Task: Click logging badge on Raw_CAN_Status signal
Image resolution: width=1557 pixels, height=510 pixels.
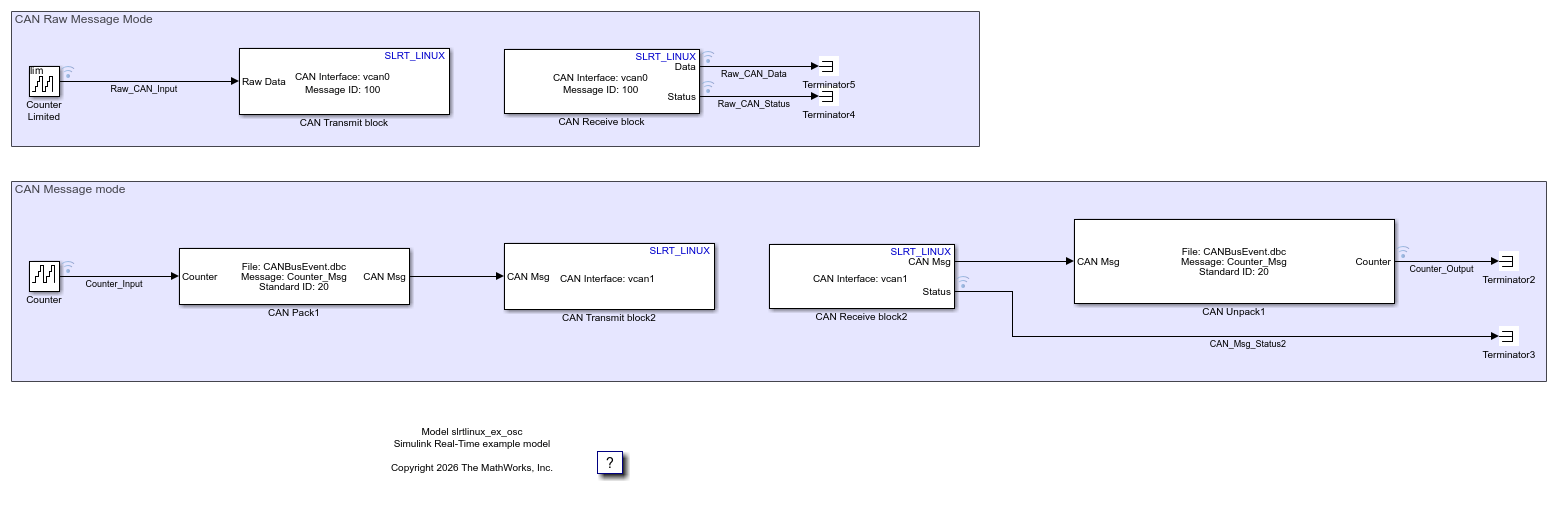Action: [x=707, y=87]
